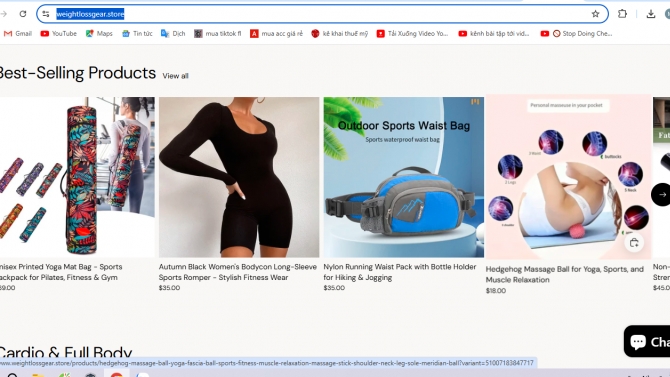Open the kê khai thuế mỹ bookmark
The width and height of the screenshot is (670, 377).
[x=339, y=33]
